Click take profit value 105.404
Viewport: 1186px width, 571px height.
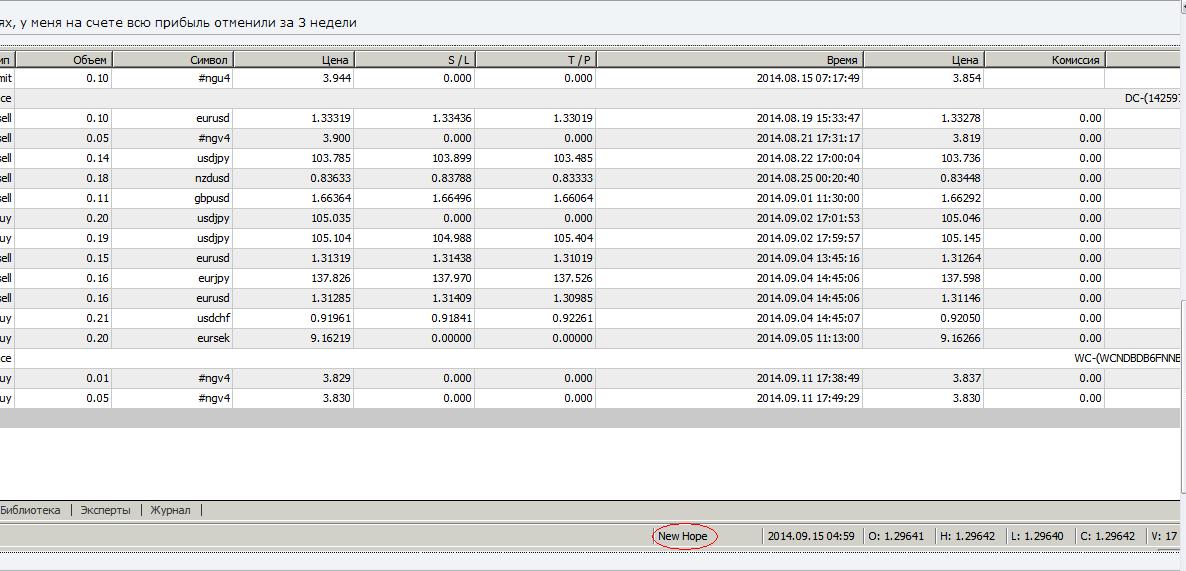pyautogui.click(x=574, y=238)
